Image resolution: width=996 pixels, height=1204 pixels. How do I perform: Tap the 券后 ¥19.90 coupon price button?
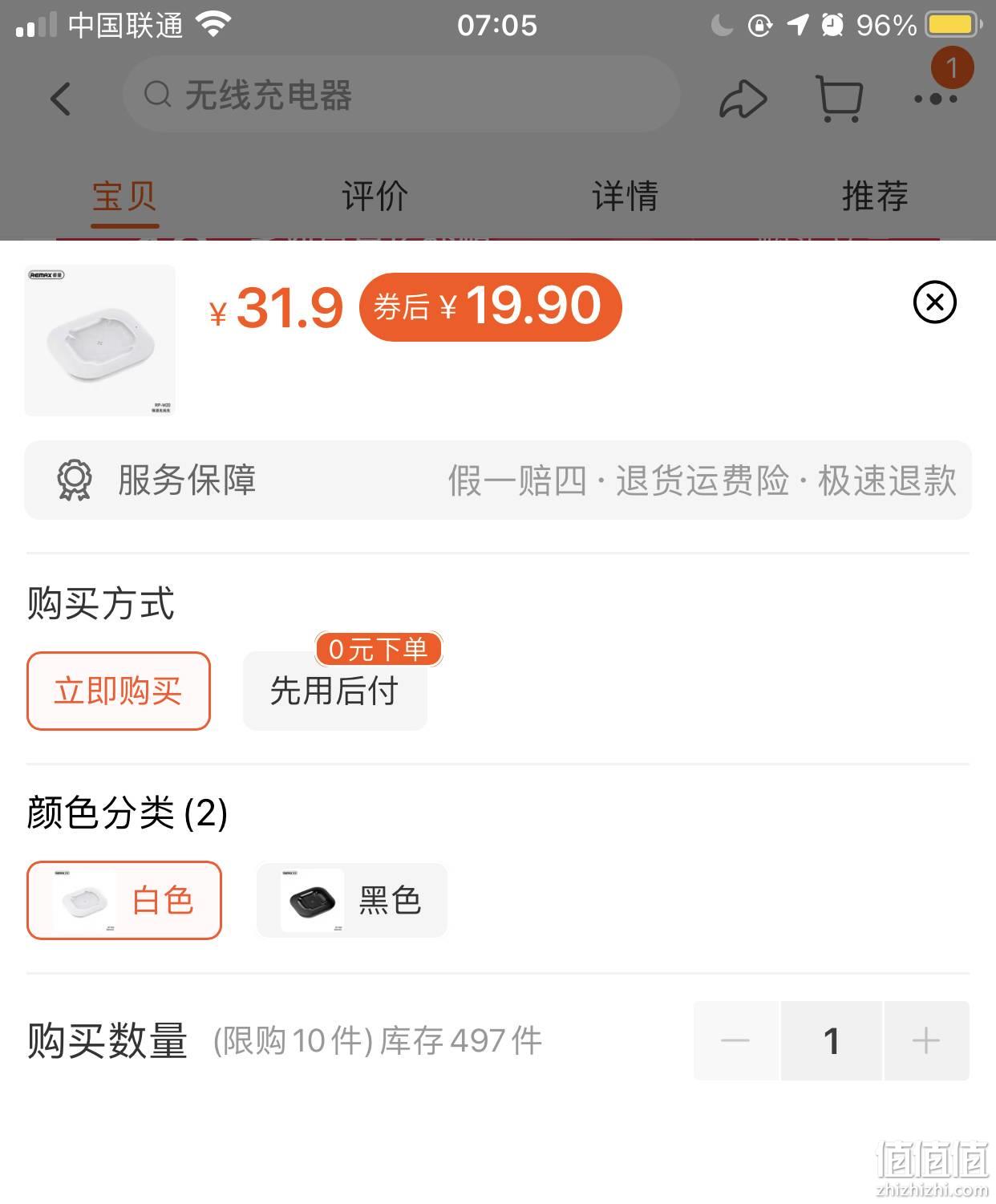[x=491, y=307]
